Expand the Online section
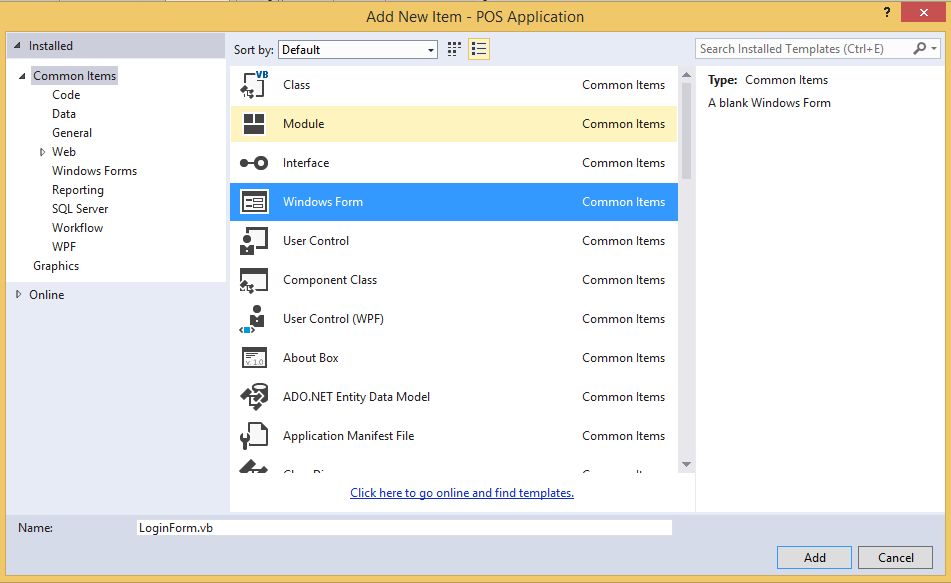Image resolution: width=951 pixels, height=583 pixels. coord(18,294)
